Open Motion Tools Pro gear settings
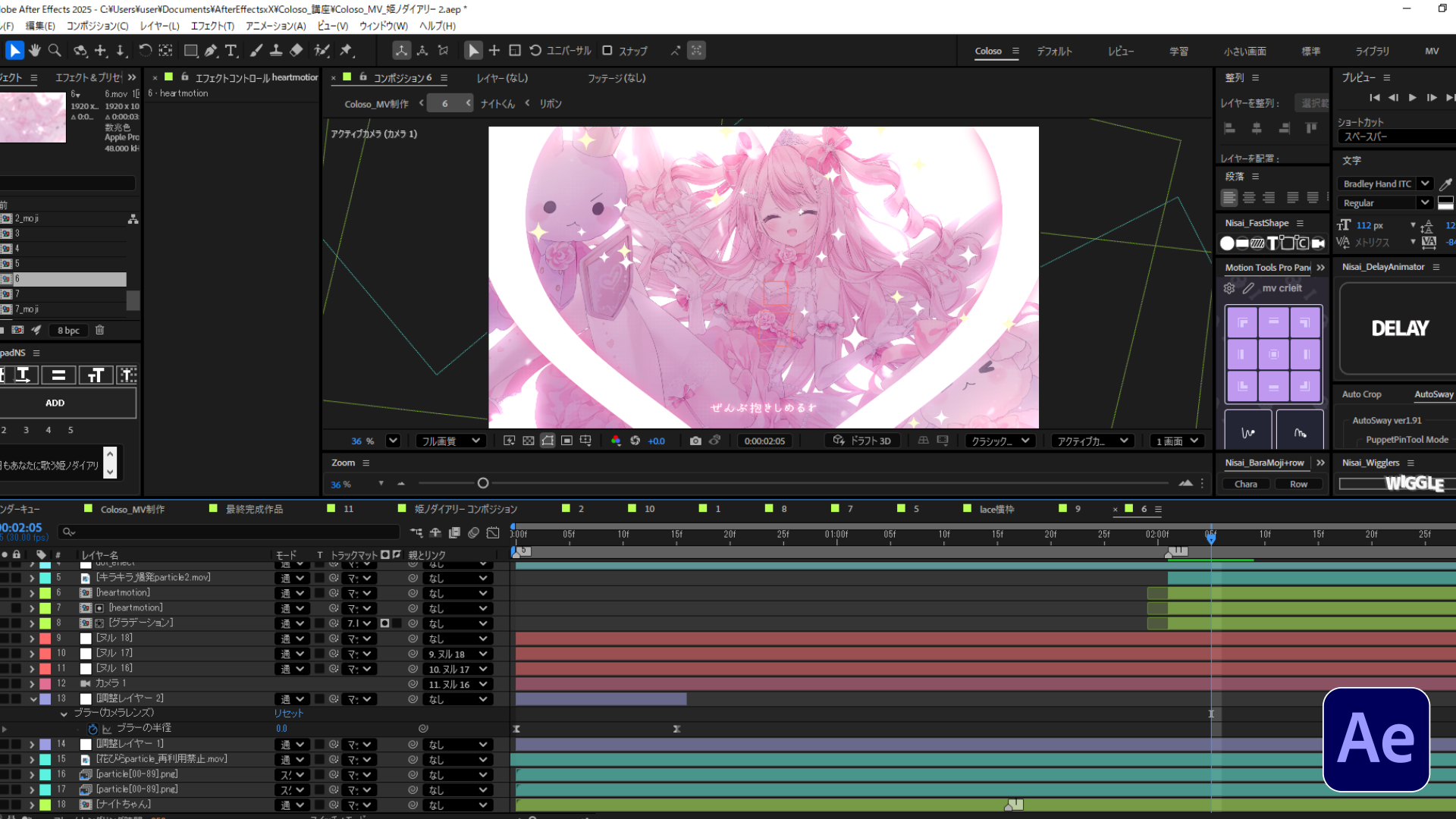Image resolution: width=1456 pixels, height=819 pixels. 1229,288
